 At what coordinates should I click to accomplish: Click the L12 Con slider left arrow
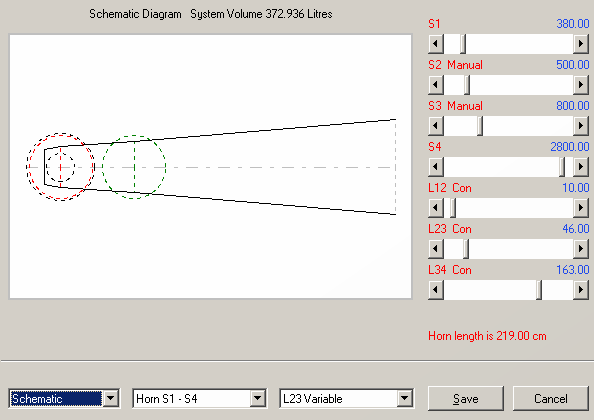coord(436,208)
